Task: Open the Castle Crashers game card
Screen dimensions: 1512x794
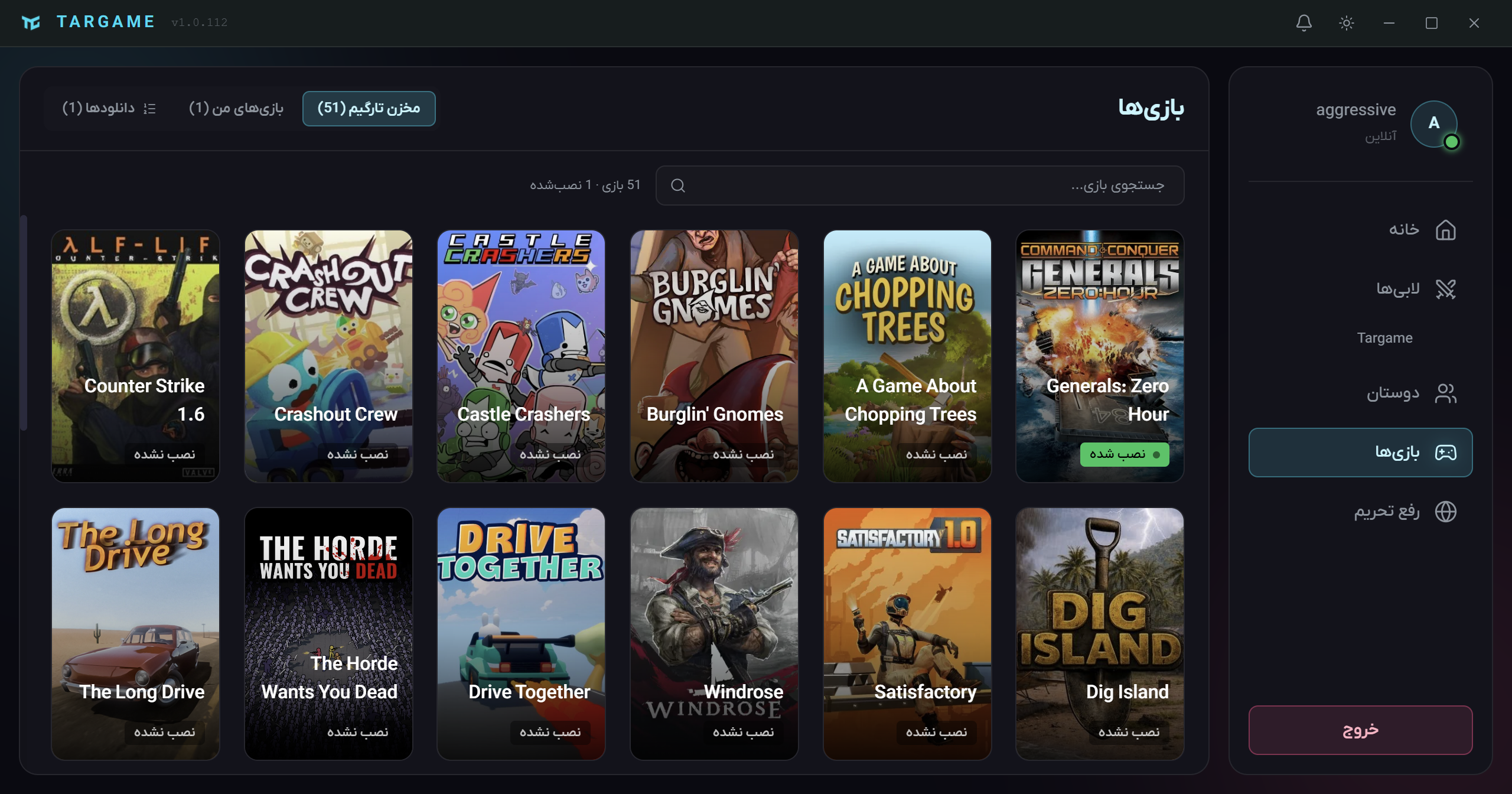Action: pos(521,356)
